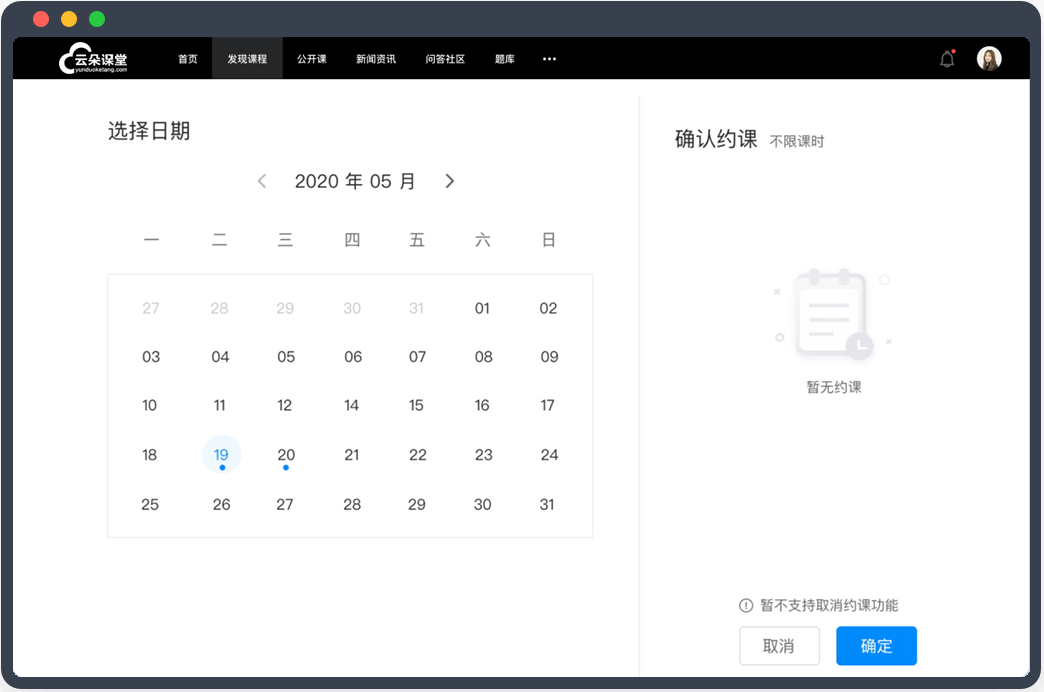Select May 19 highlighted date

[x=221, y=455]
